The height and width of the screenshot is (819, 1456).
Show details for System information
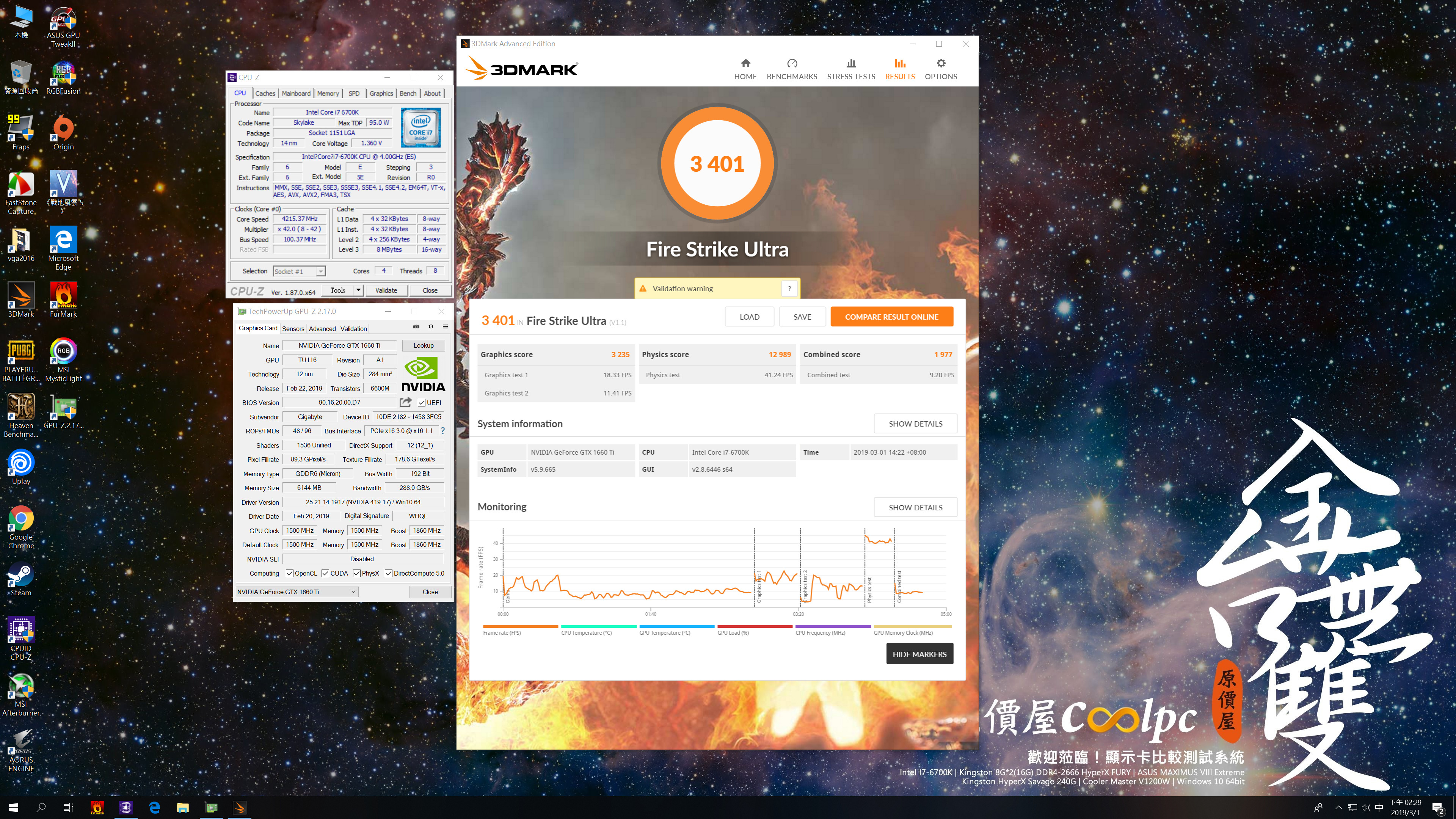[915, 424]
